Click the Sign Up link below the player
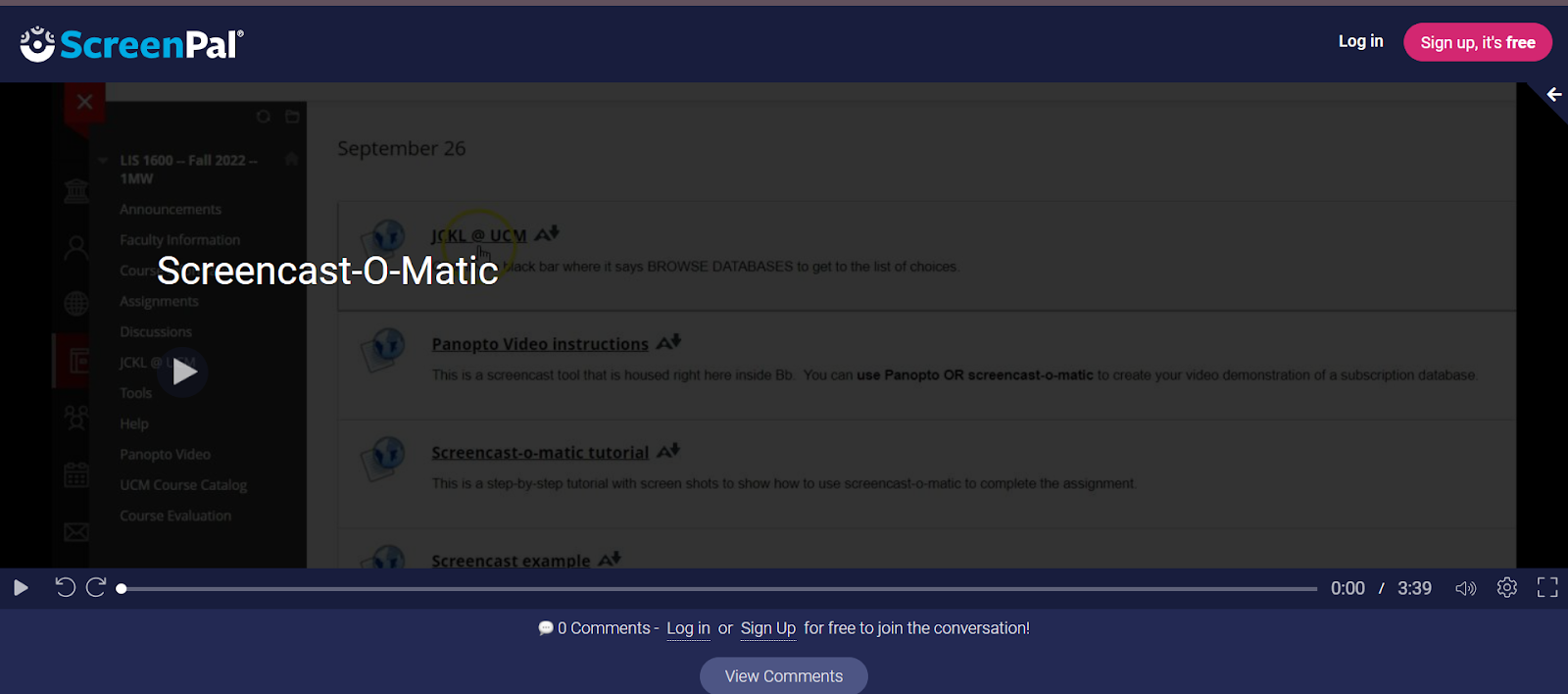 pyautogui.click(x=768, y=628)
